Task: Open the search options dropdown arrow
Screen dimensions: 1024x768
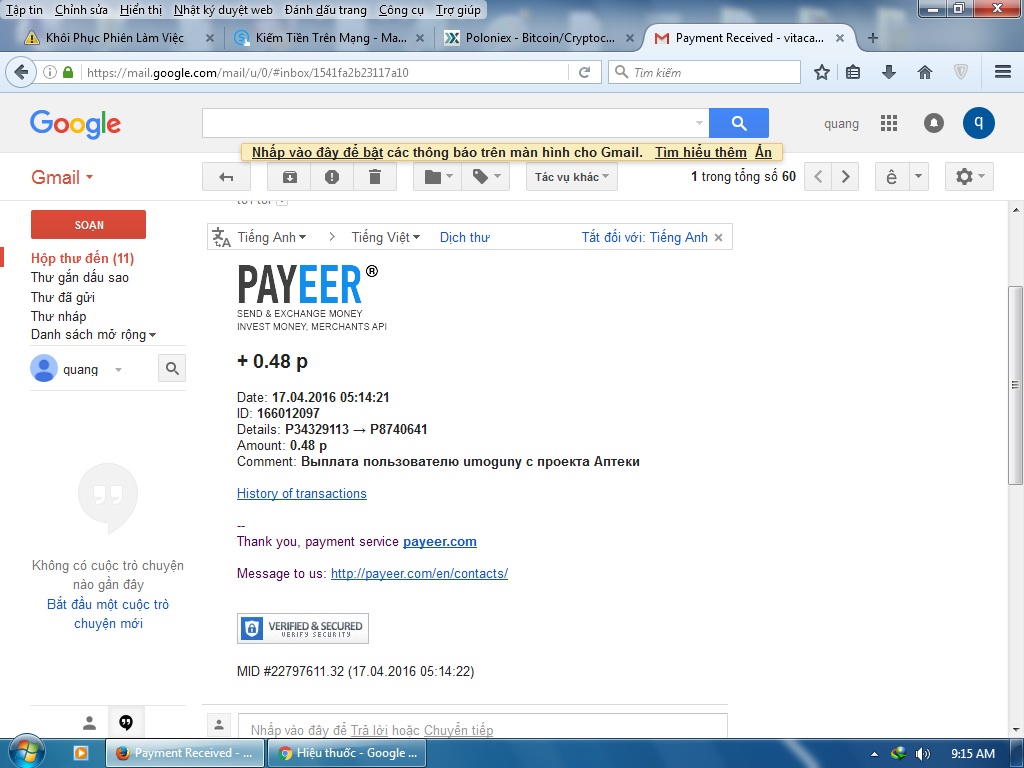Action: point(699,123)
